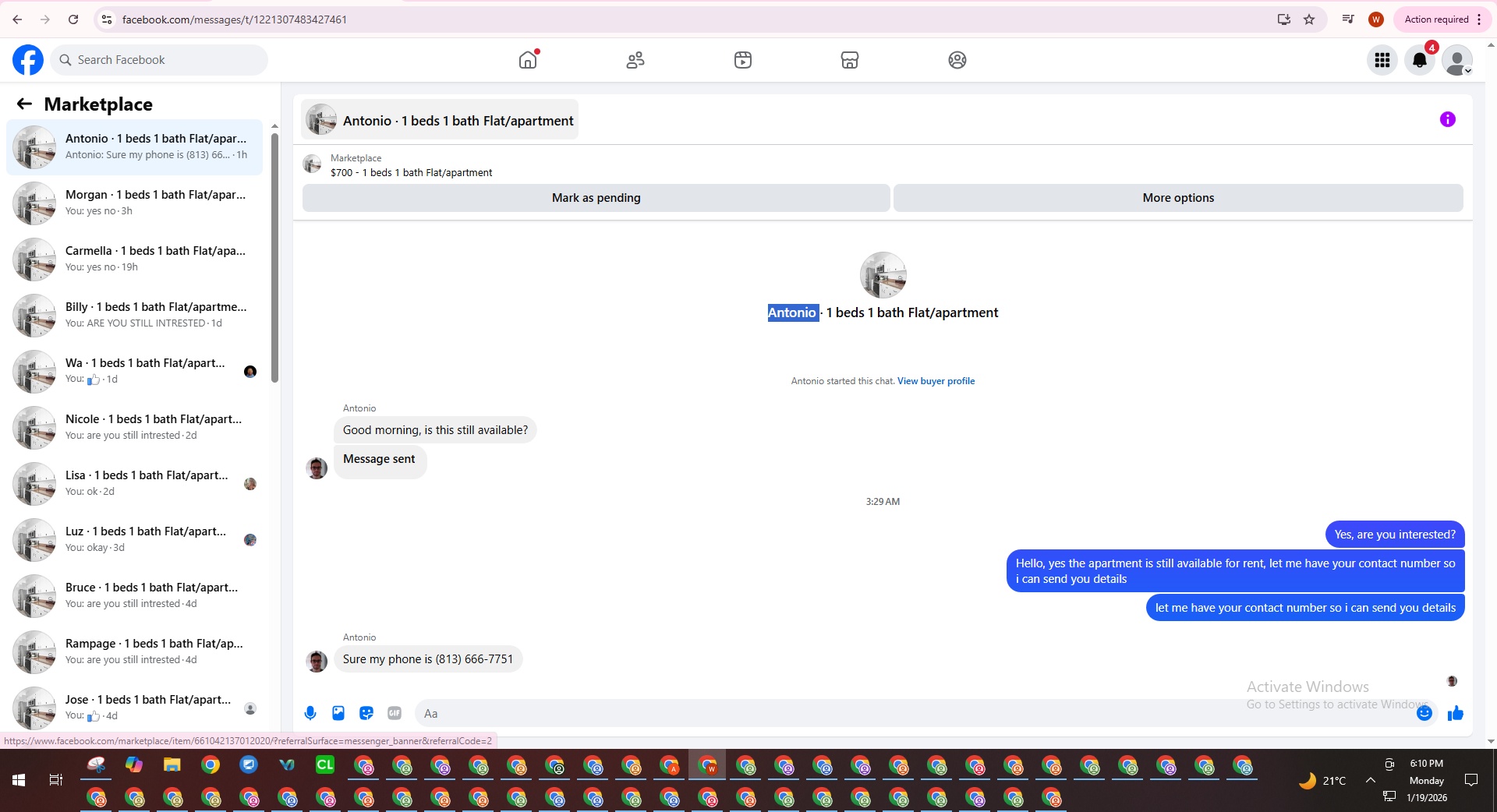Open the Facebook menu grid icon
Image resolution: width=1497 pixels, height=812 pixels.
pos(1382,60)
